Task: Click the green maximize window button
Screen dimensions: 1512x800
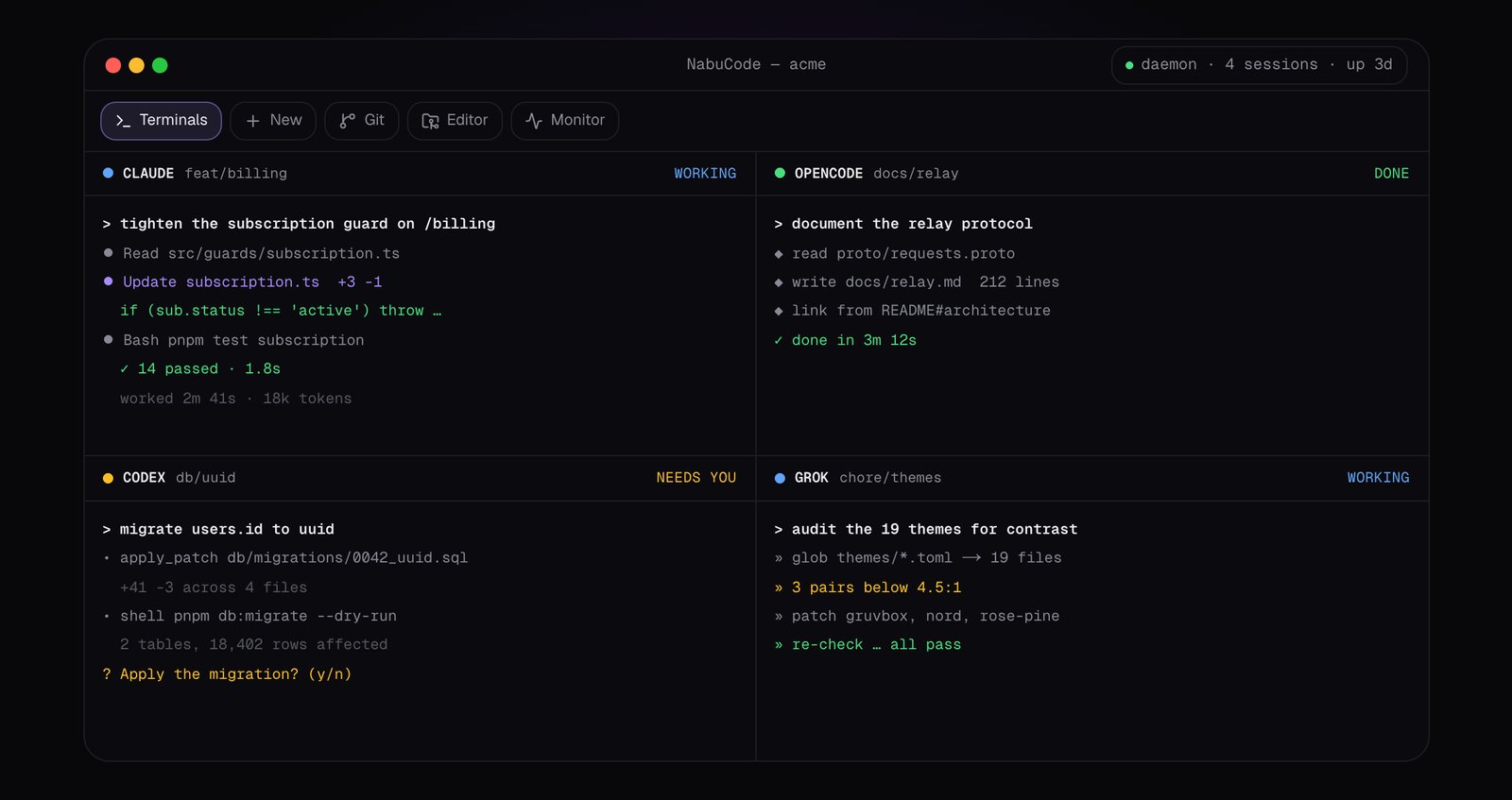Action: point(160,65)
